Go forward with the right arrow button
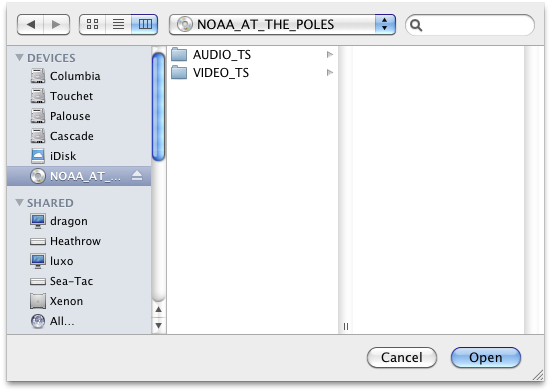The height and width of the screenshot is (392, 551). tap(57, 25)
